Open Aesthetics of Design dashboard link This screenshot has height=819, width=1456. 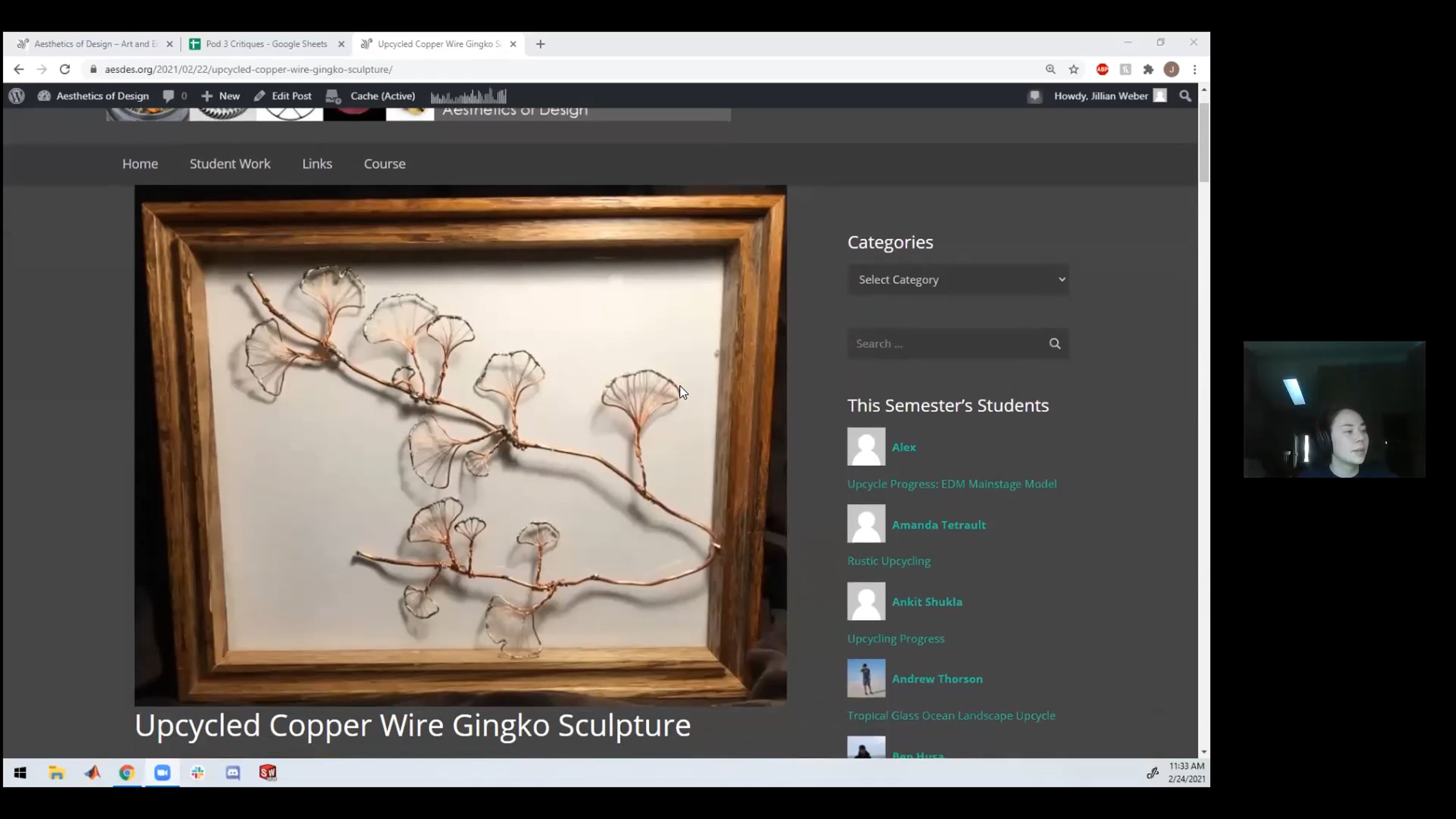point(93,96)
